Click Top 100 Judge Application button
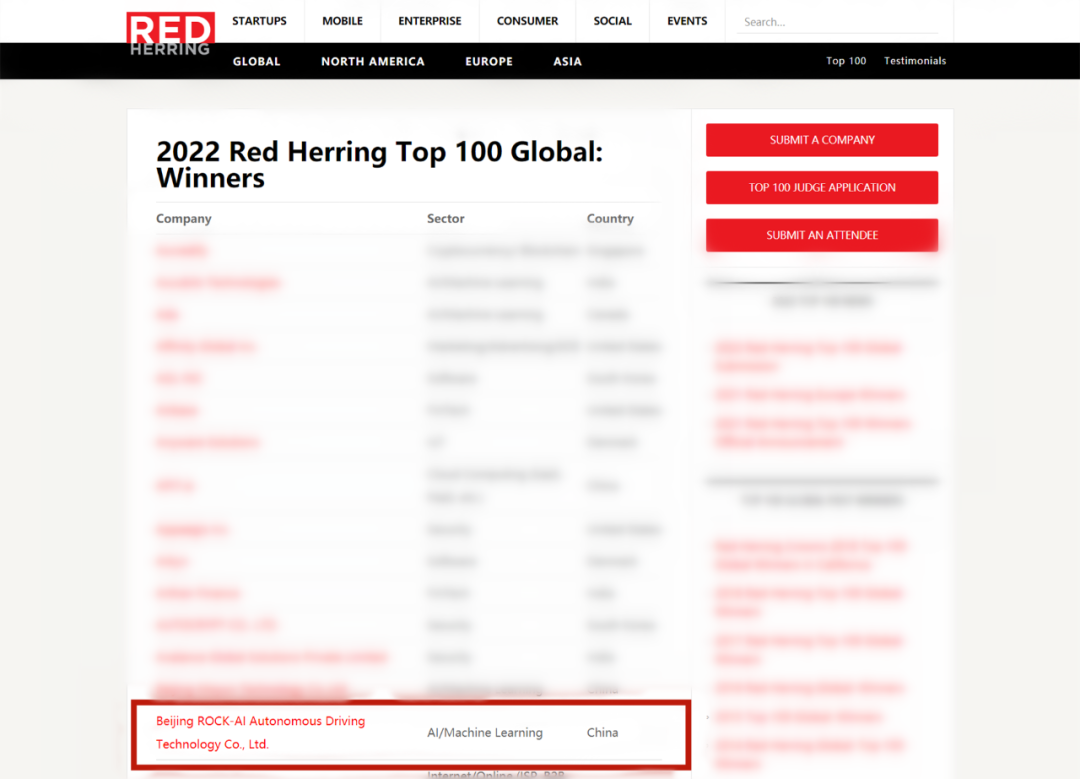Viewport: 1080px width, 779px height. pos(822,187)
